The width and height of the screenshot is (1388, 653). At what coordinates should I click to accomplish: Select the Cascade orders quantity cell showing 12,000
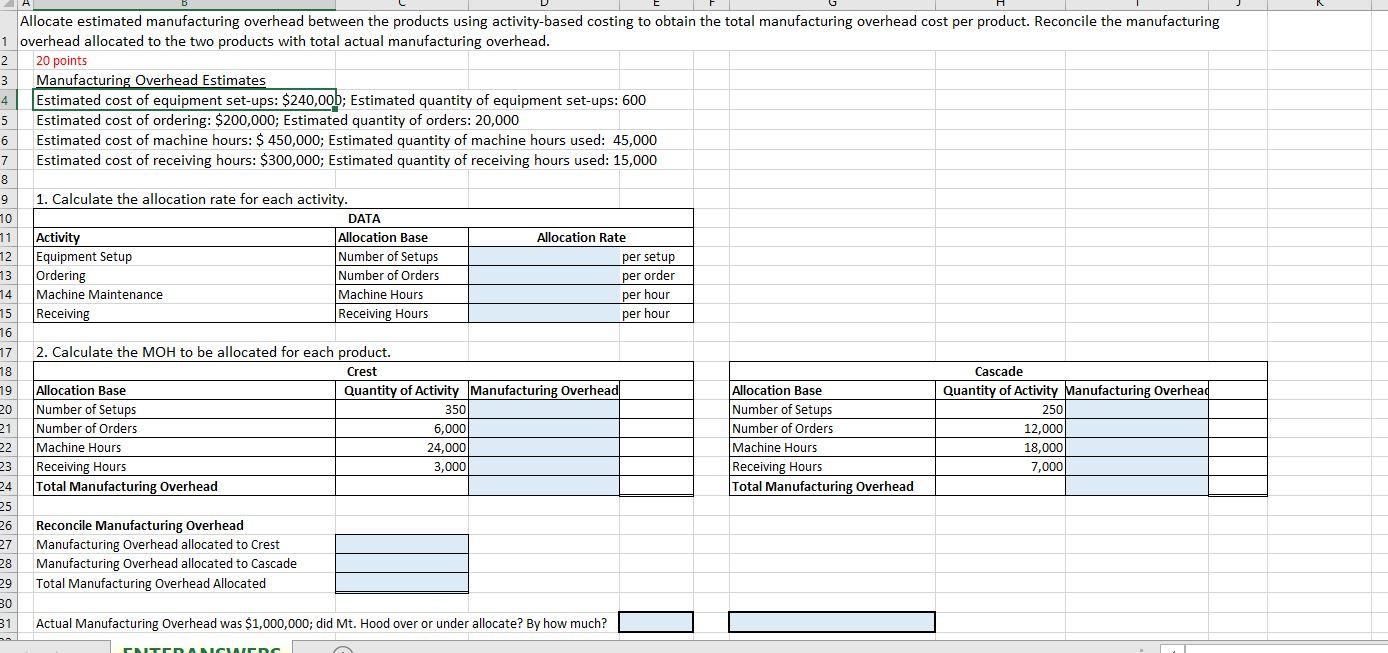(1000, 428)
